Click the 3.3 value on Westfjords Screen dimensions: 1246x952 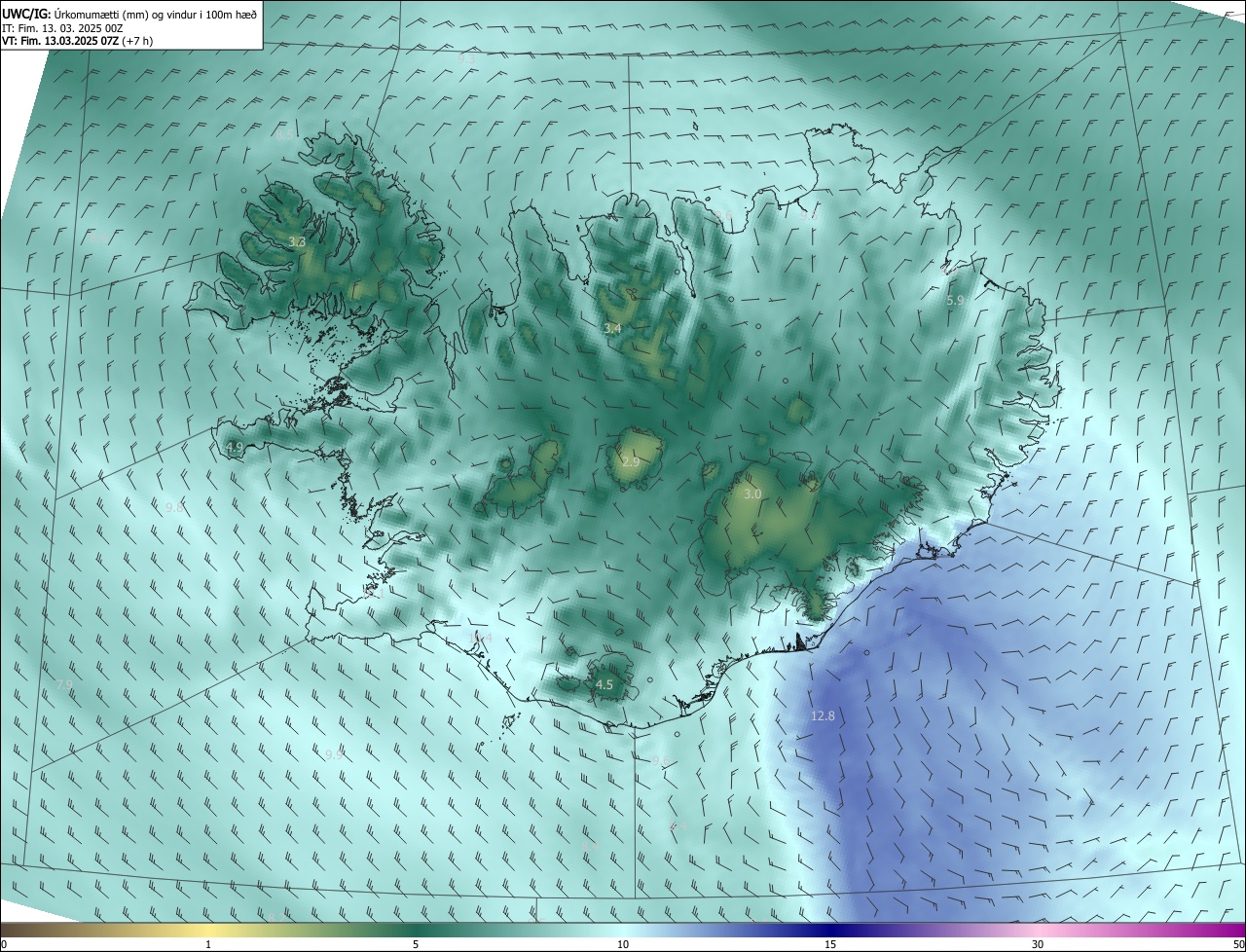pos(298,241)
